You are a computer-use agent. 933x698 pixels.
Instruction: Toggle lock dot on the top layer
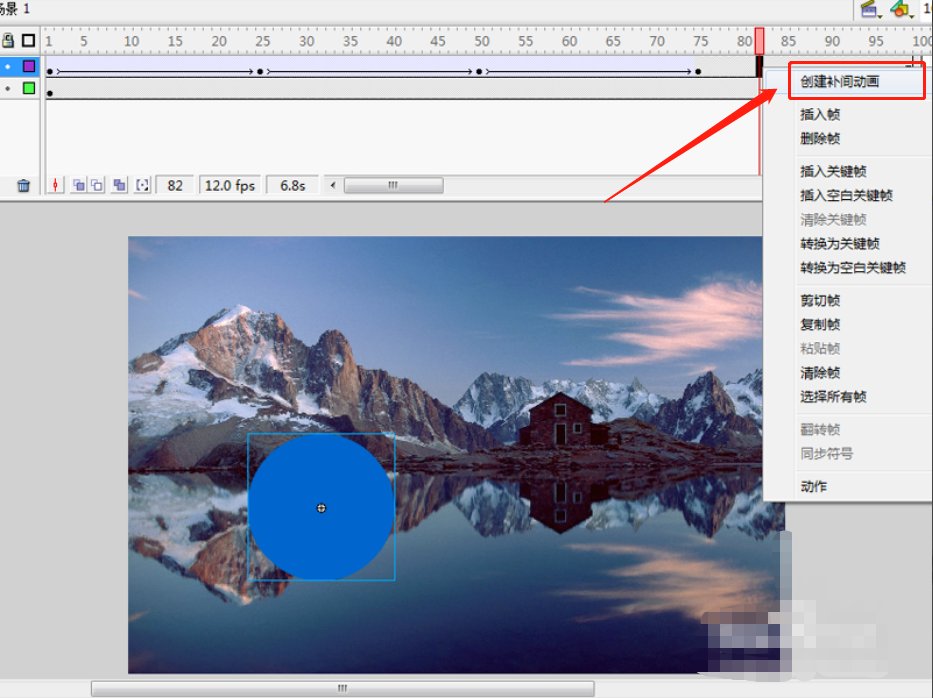(x=9, y=66)
